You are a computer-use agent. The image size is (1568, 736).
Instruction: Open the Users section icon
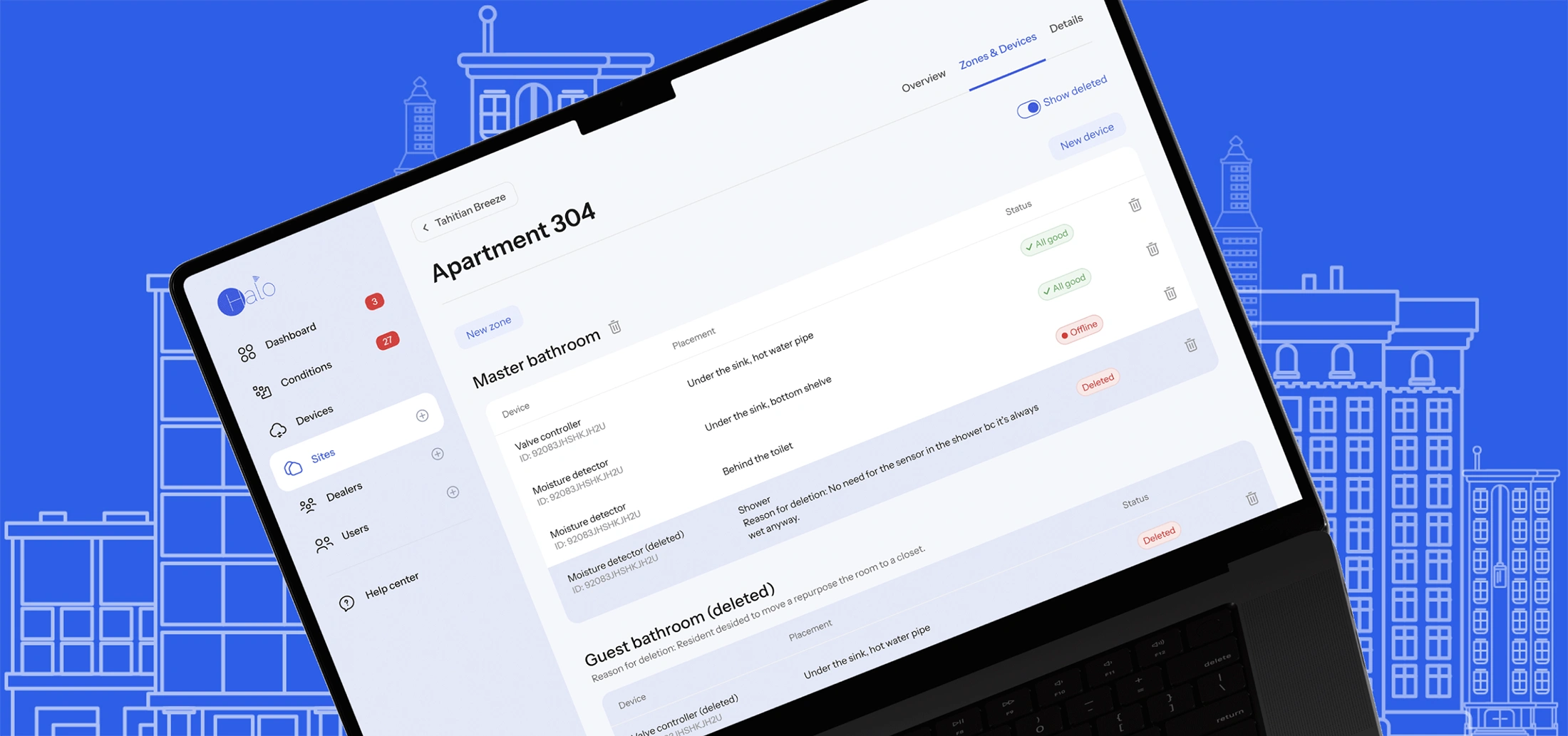324,544
